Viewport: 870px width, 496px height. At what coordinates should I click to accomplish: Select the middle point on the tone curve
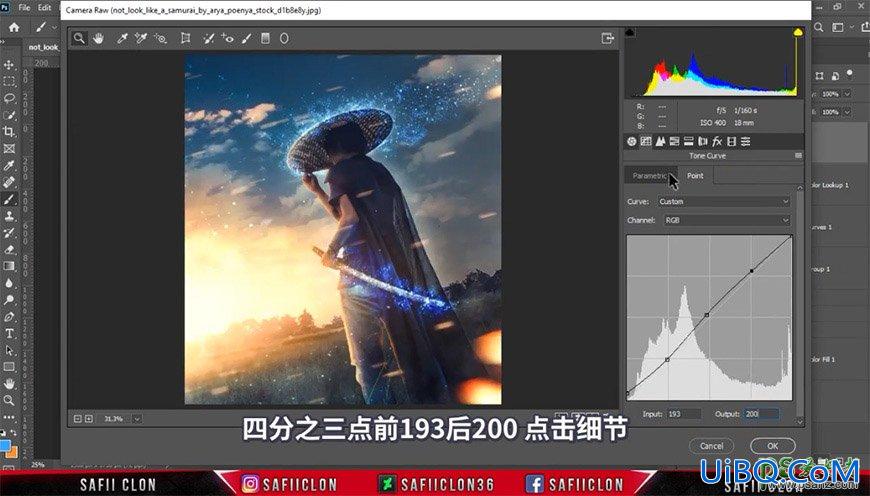[x=707, y=315]
